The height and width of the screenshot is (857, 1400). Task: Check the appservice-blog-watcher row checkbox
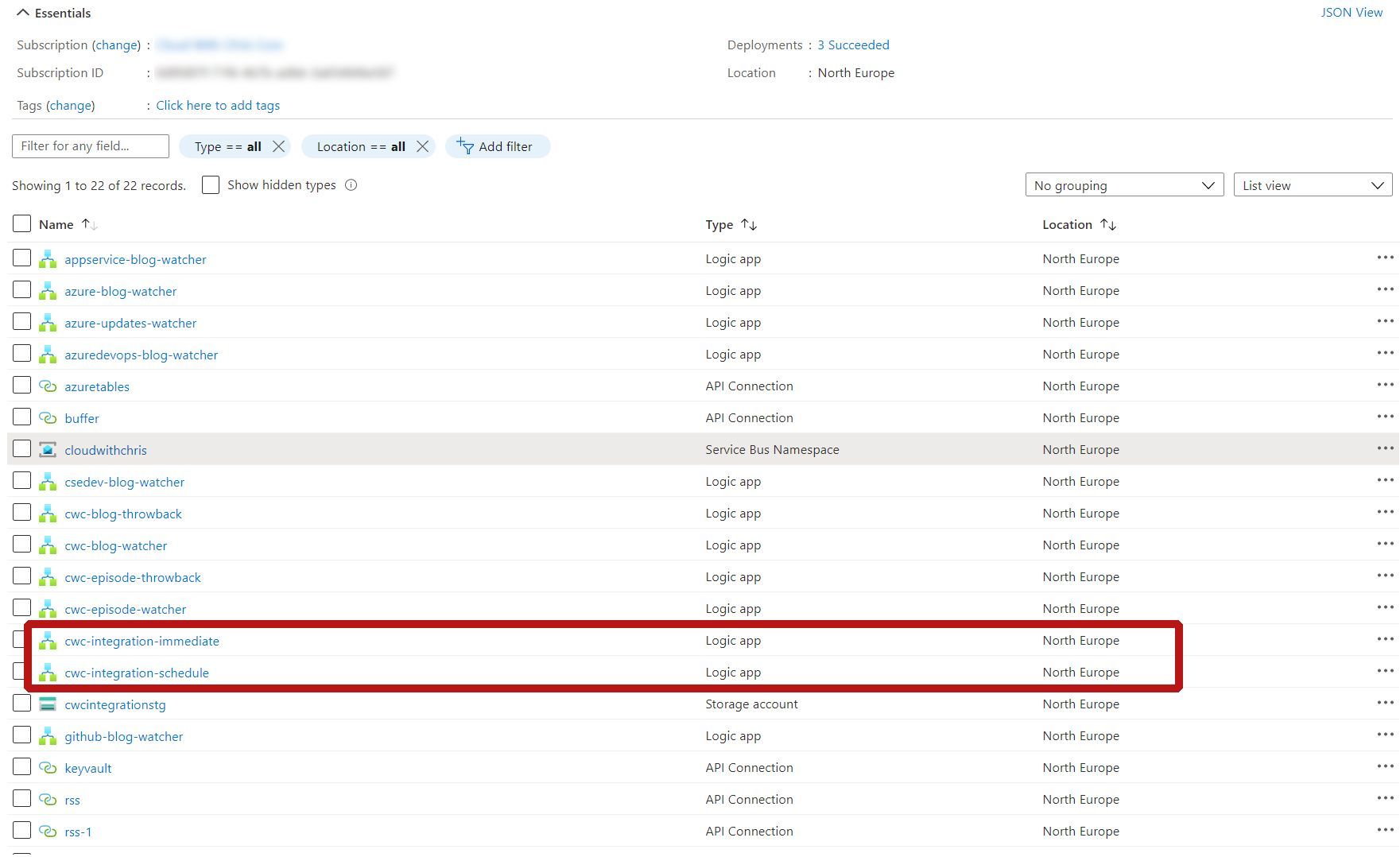point(21,258)
